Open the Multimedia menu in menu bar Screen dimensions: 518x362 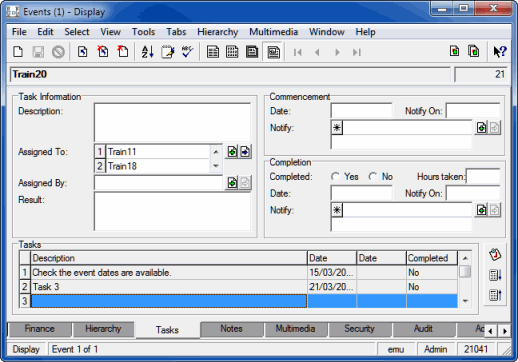[273, 32]
